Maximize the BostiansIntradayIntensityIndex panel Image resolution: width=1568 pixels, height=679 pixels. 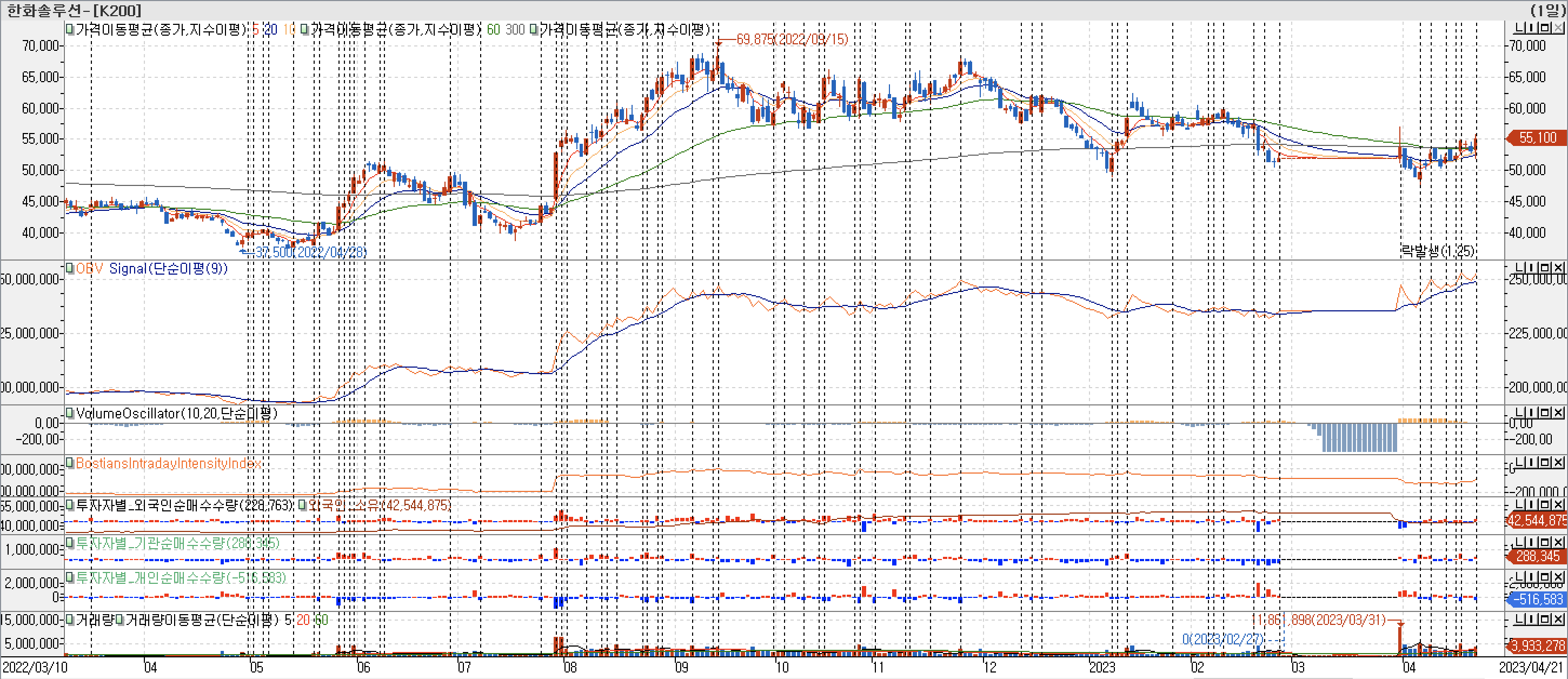1545,462
